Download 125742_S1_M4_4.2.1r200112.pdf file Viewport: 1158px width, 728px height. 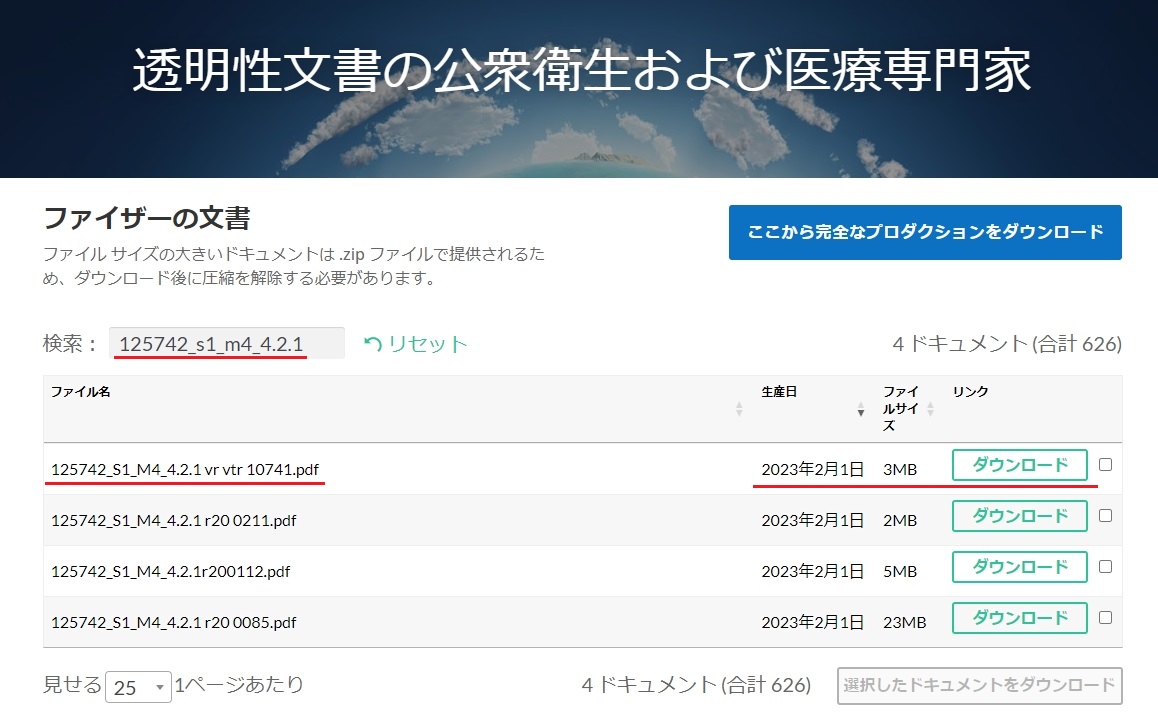point(1019,567)
